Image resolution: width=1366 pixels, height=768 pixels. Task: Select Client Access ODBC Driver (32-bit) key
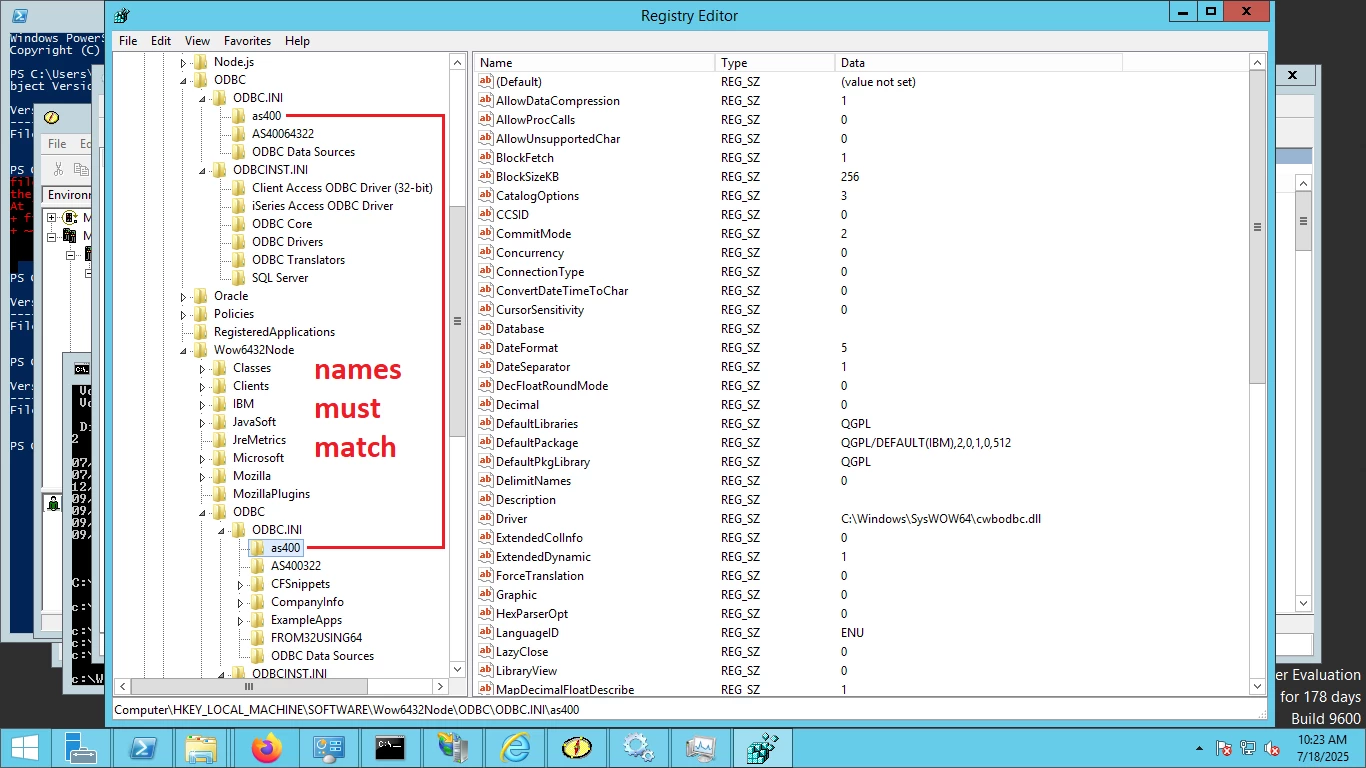click(x=342, y=188)
